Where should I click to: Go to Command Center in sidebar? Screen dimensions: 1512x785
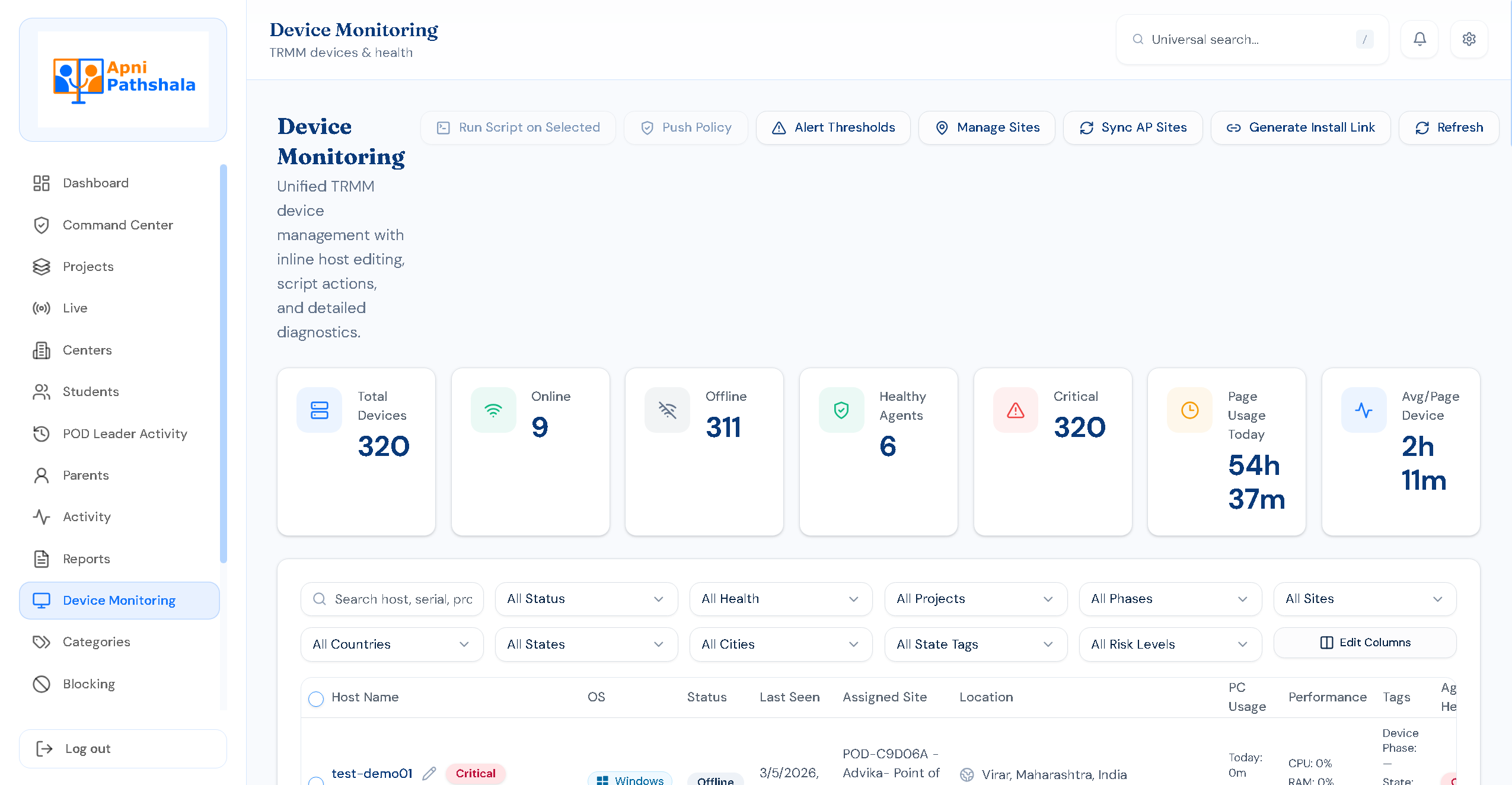(x=117, y=225)
